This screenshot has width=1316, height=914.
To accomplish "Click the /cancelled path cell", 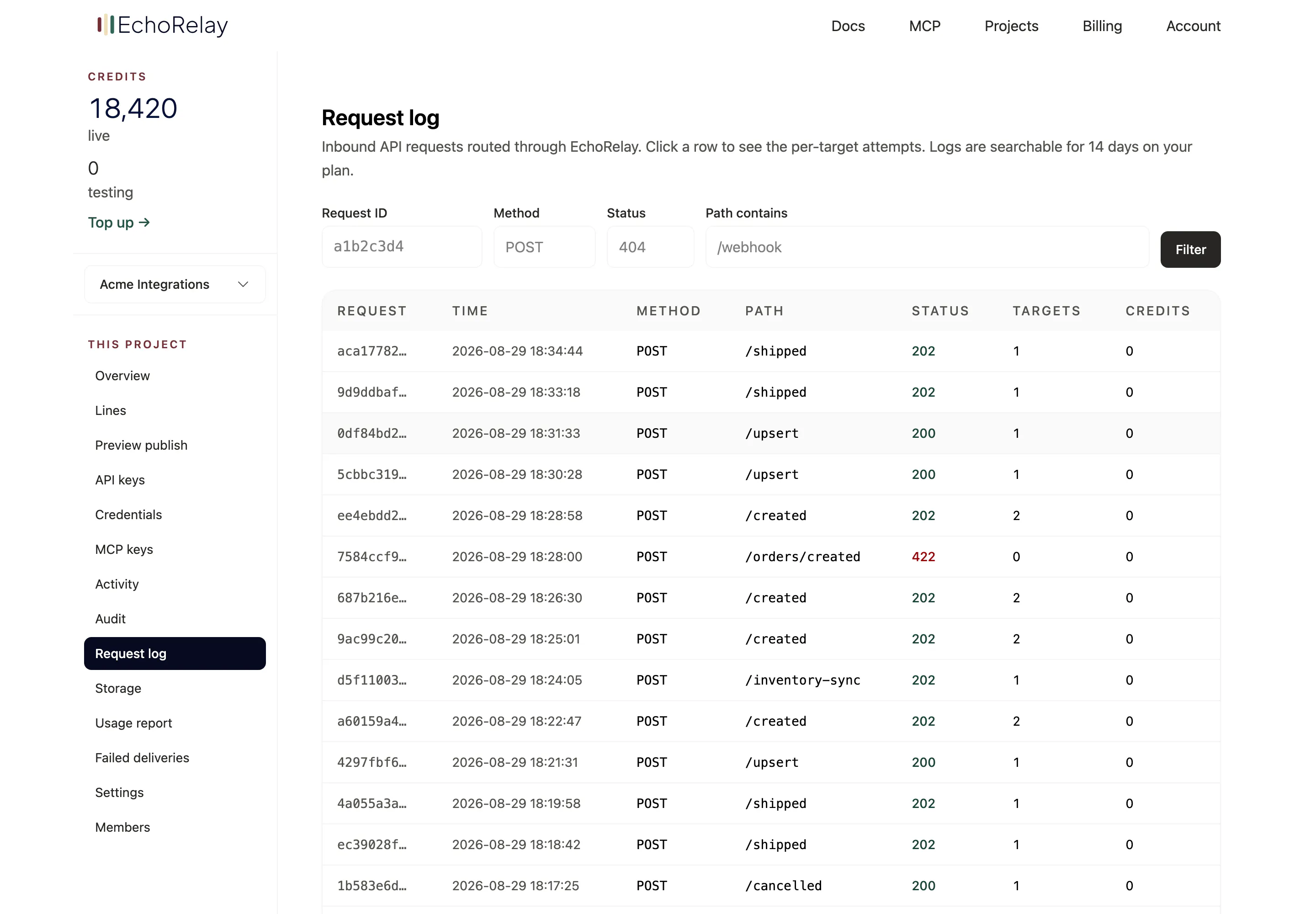I will [783, 886].
